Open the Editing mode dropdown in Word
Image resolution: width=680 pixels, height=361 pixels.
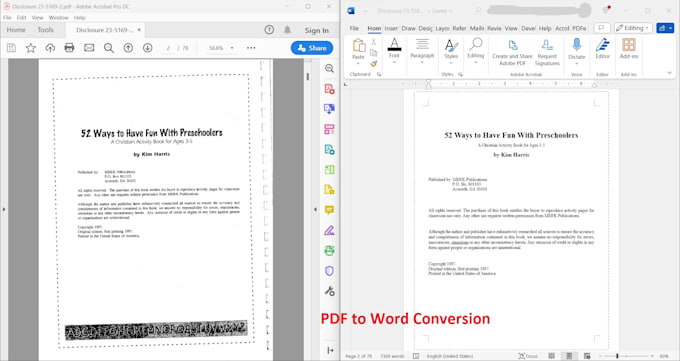coord(633,28)
